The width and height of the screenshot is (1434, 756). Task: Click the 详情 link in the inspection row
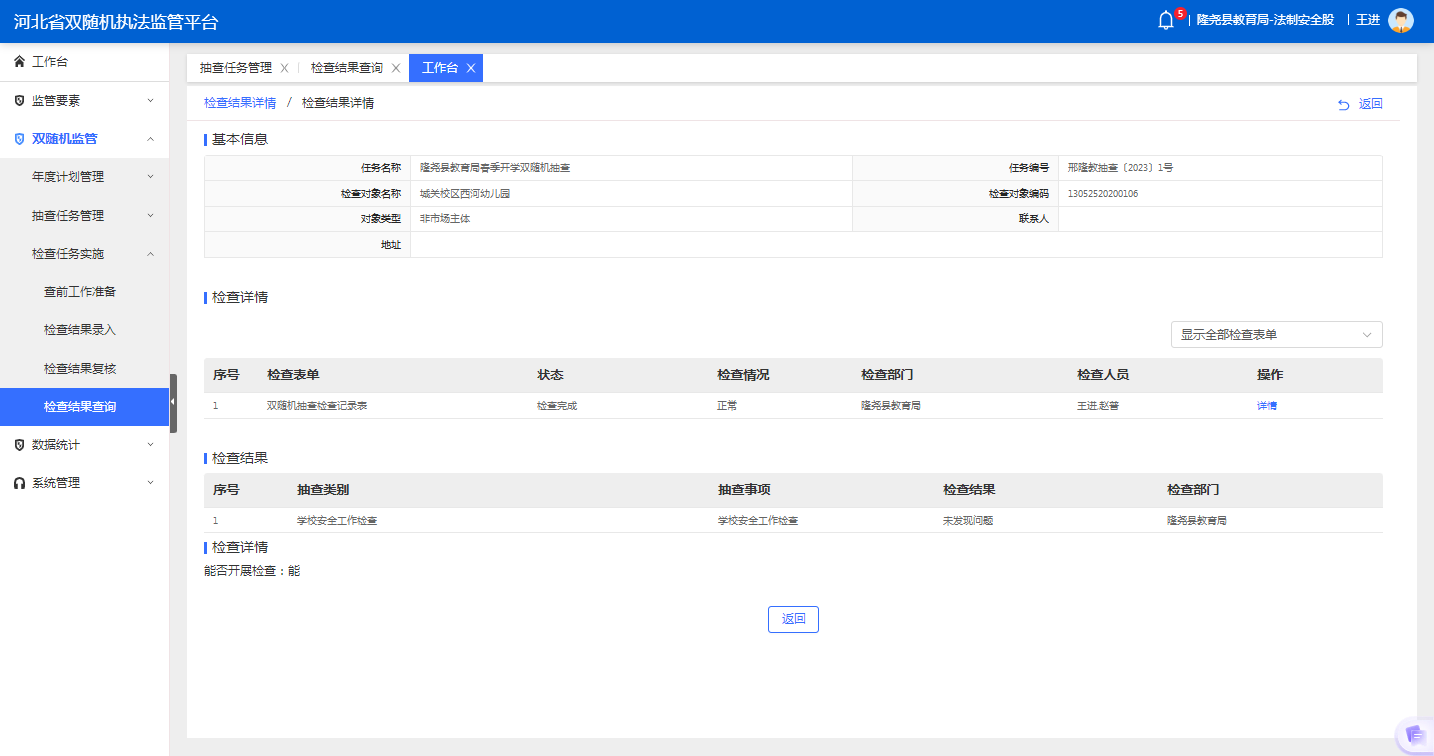tap(1266, 406)
